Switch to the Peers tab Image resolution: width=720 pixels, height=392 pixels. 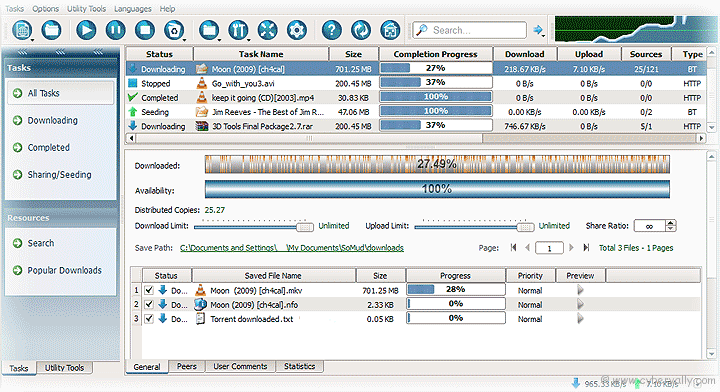click(x=186, y=366)
